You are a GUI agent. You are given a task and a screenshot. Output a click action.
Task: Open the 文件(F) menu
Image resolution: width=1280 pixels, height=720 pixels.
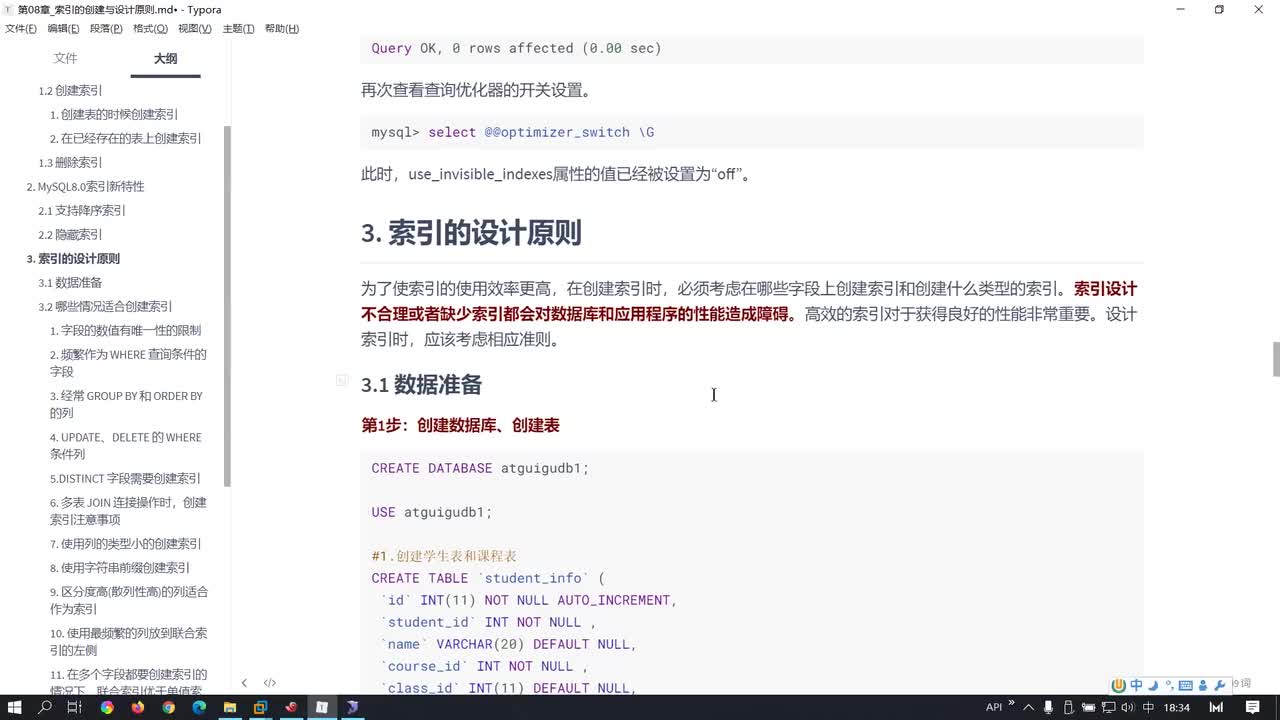point(21,28)
